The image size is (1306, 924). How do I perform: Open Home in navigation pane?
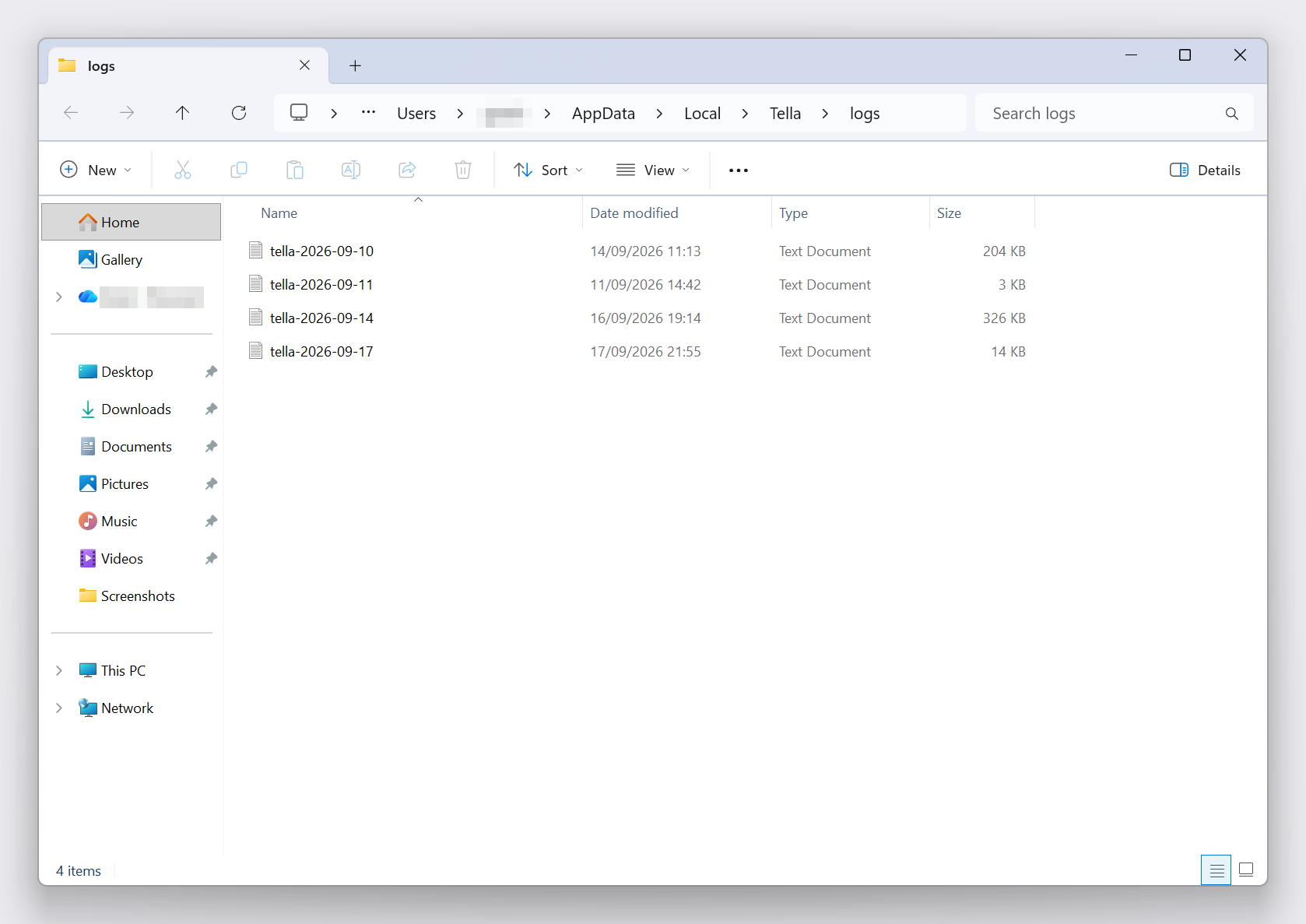point(132,223)
